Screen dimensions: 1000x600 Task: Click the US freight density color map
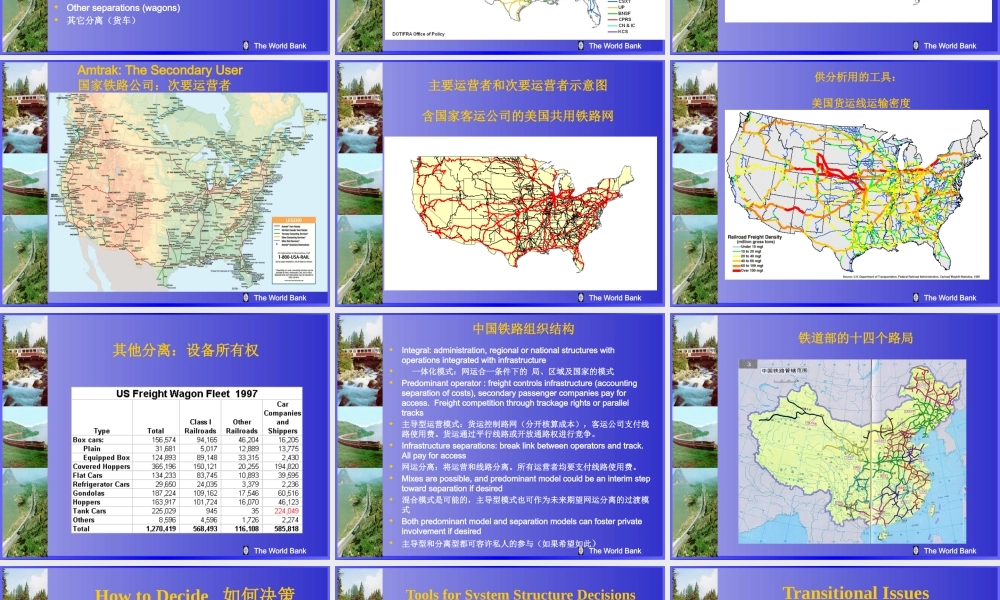coord(857,194)
